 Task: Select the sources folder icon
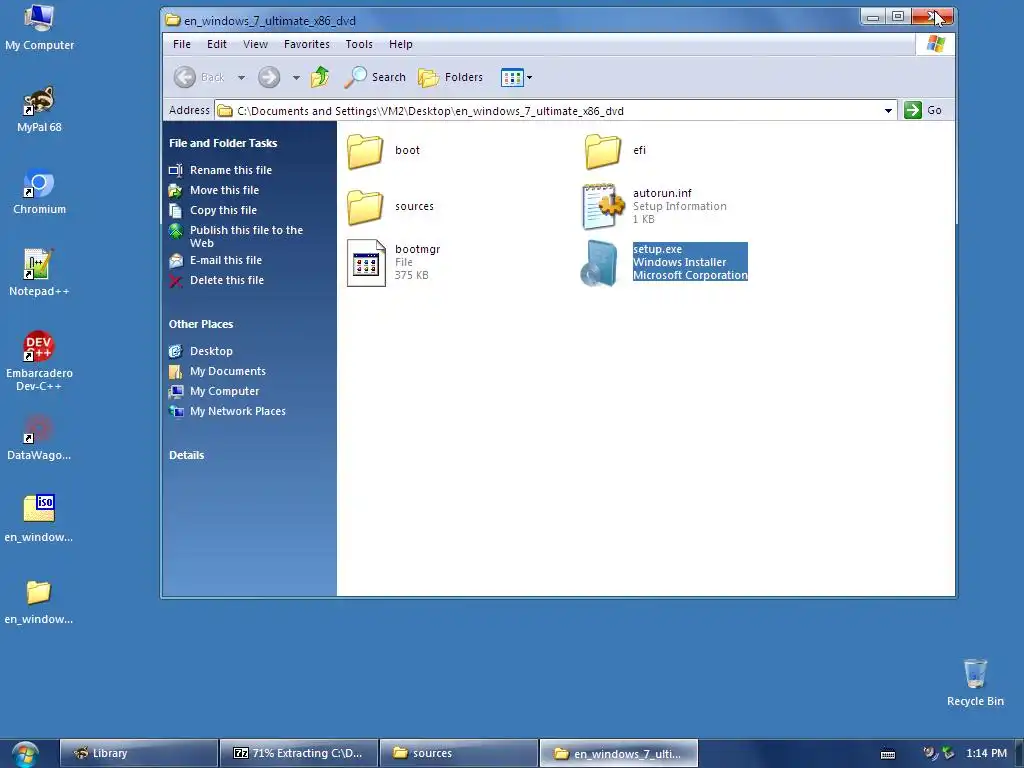click(365, 206)
